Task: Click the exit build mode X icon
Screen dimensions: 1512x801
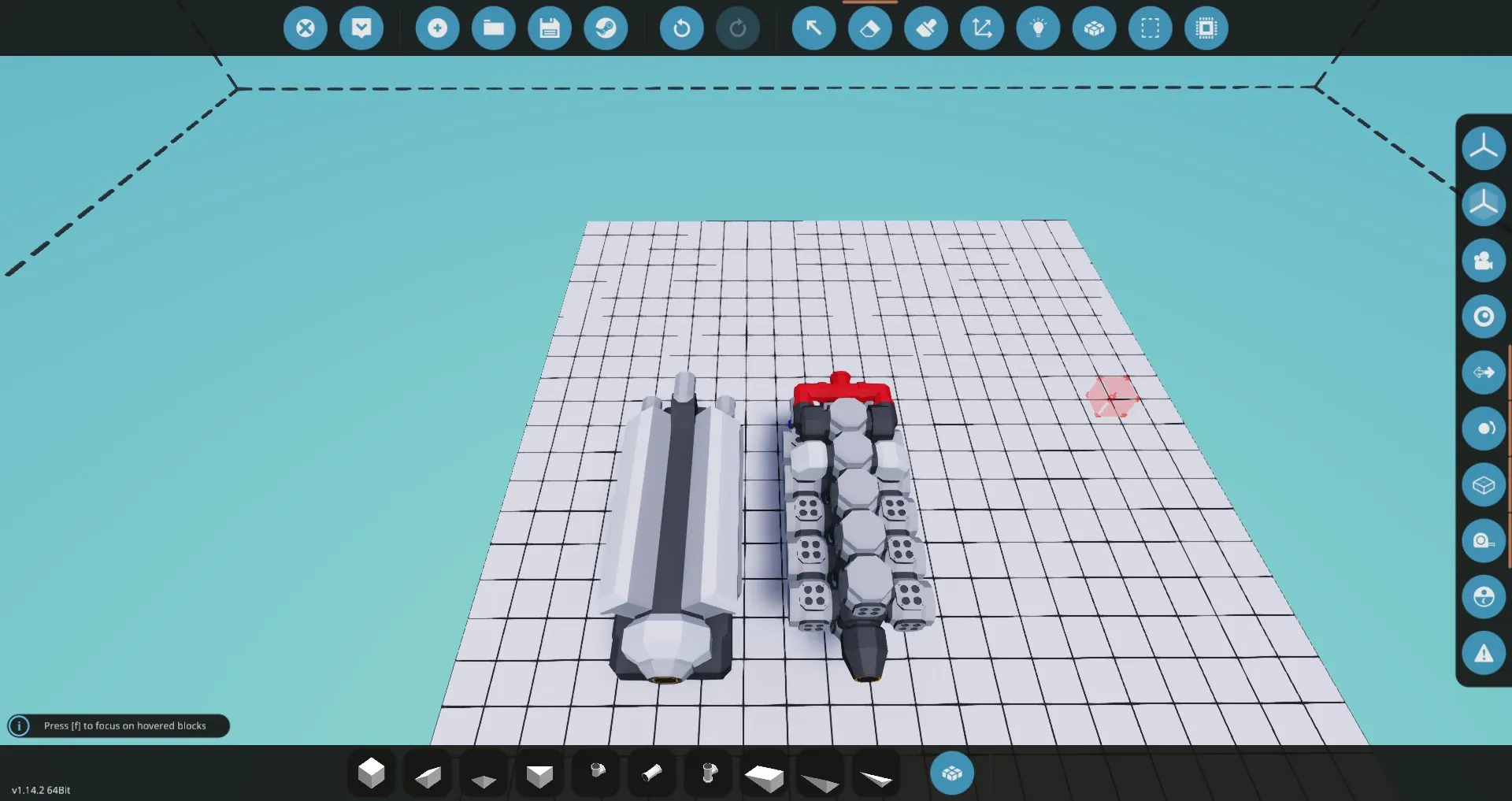Action: (x=305, y=28)
